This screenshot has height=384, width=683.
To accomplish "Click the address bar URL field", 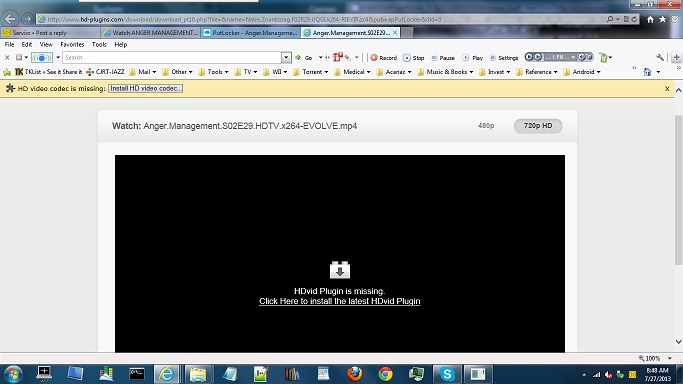I will pos(320,19).
